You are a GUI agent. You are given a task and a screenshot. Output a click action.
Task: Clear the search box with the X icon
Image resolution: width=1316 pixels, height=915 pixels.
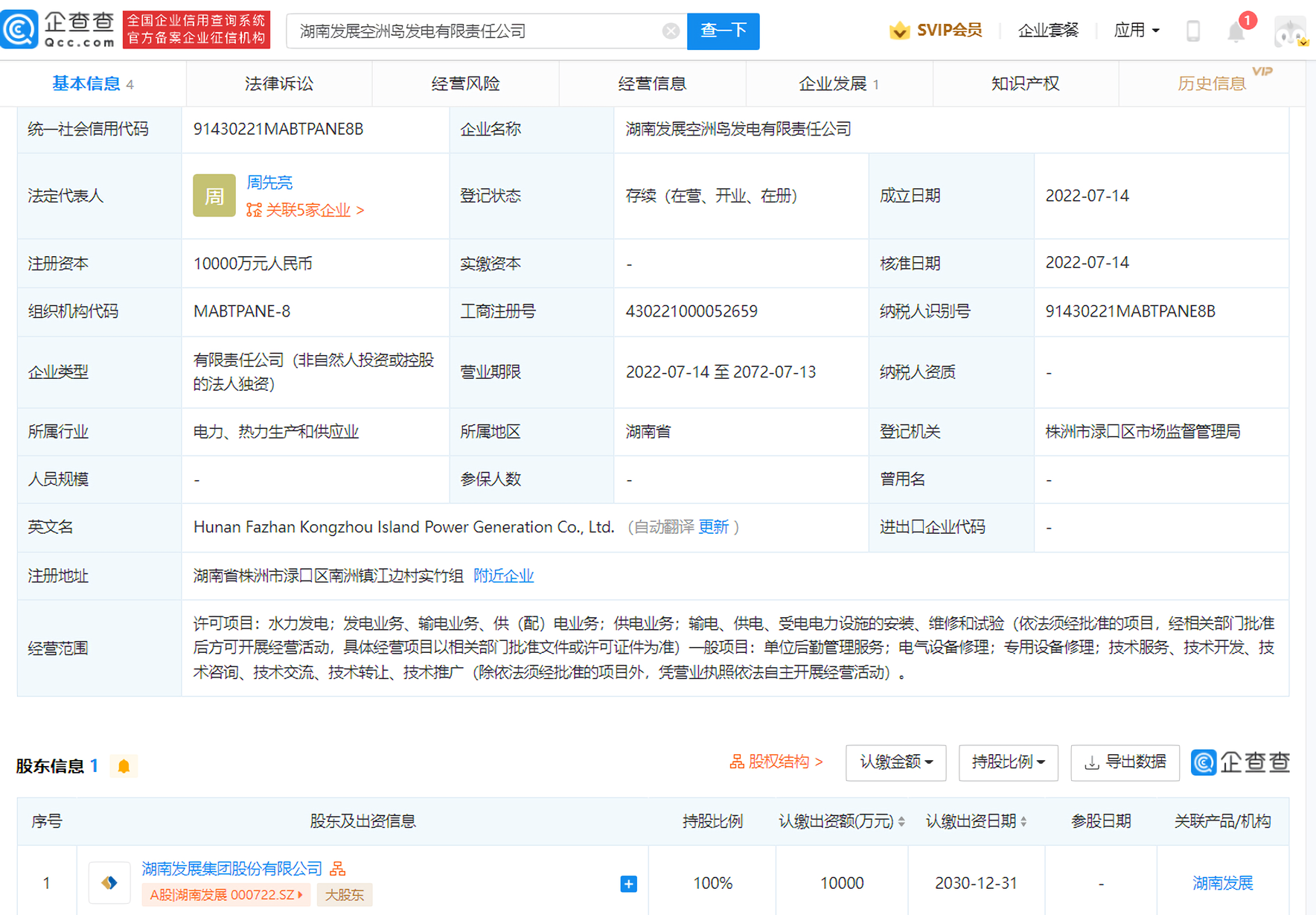pos(671,31)
